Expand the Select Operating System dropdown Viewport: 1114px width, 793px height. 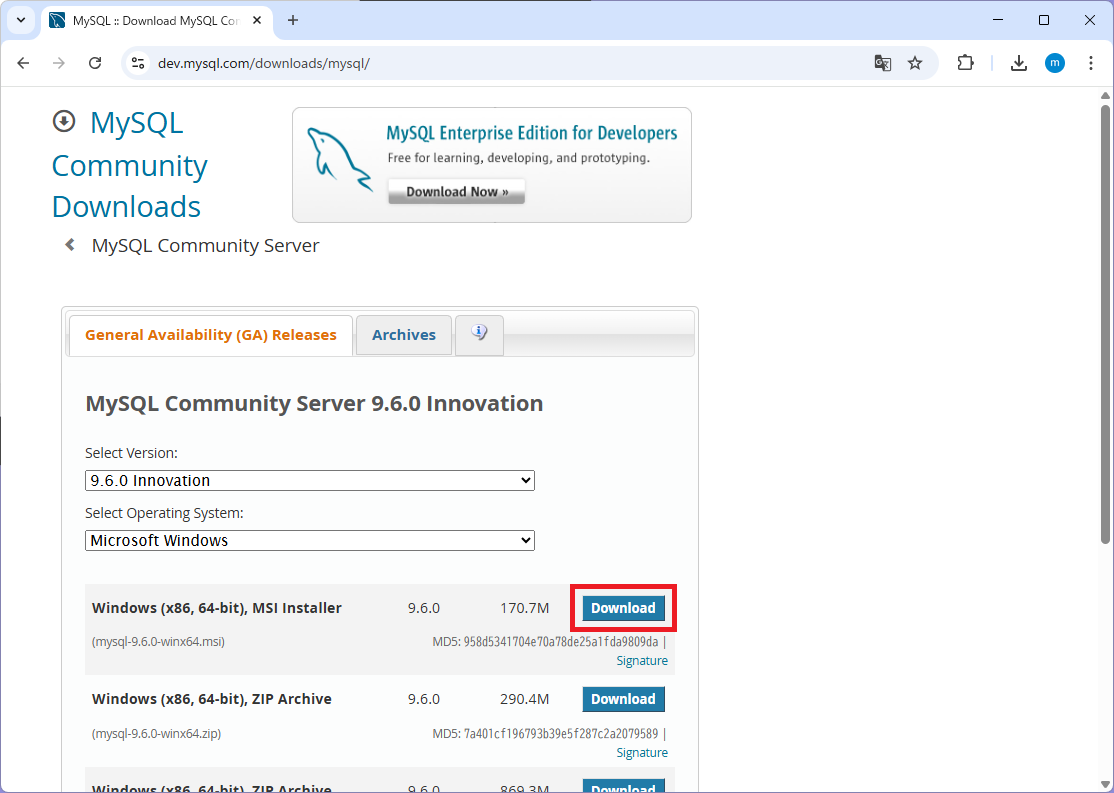(x=310, y=541)
